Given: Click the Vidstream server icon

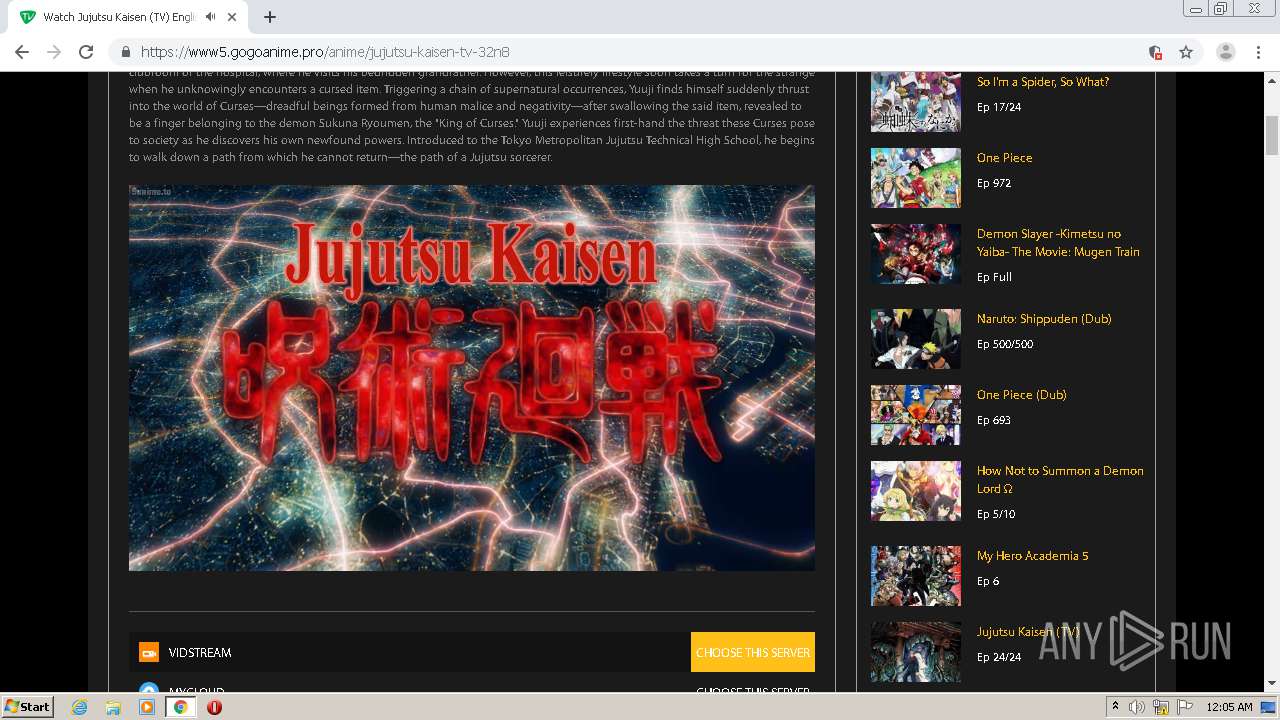Looking at the screenshot, I should click(x=149, y=652).
